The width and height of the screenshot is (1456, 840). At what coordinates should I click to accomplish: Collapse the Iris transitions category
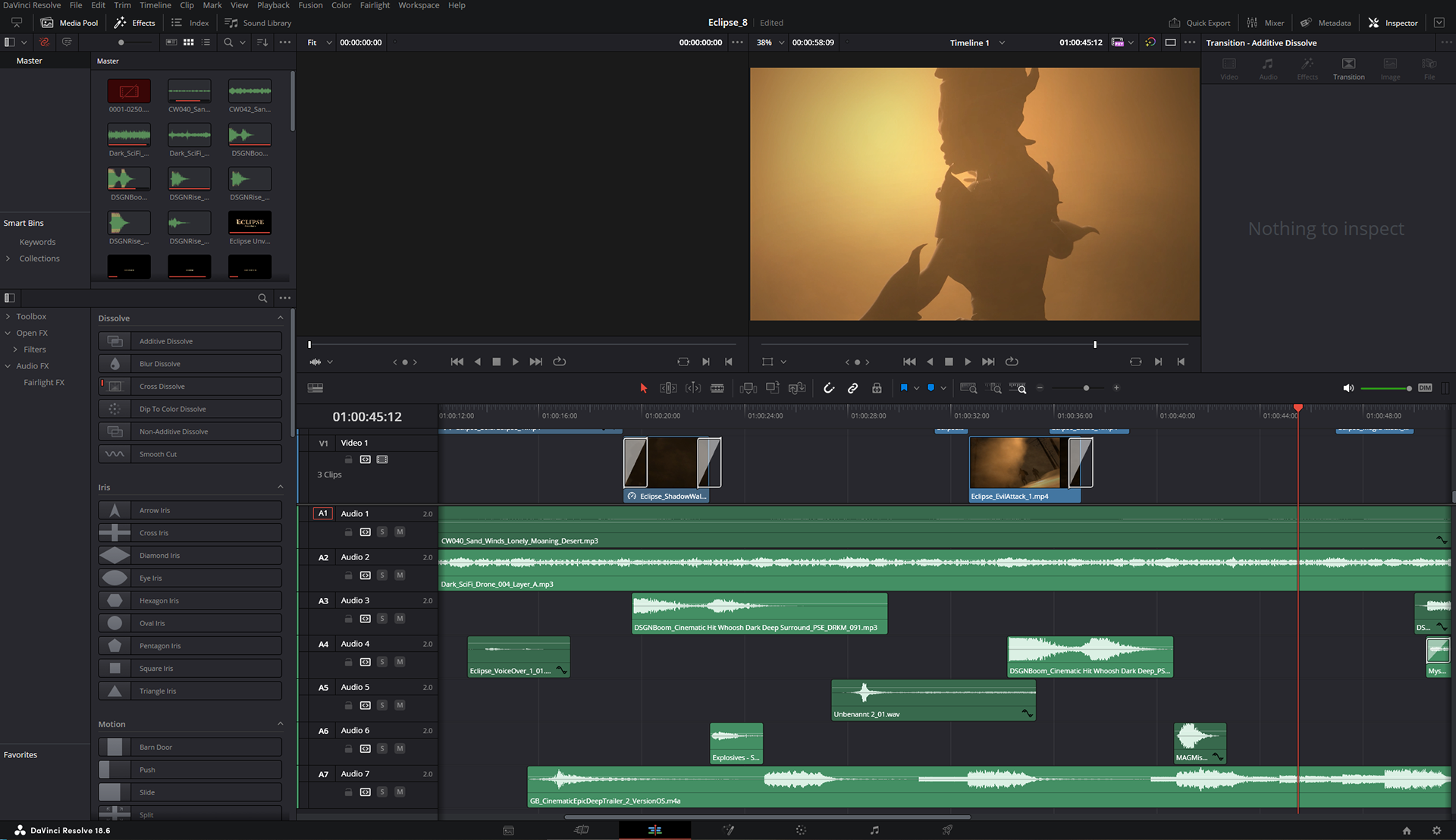pos(280,487)
